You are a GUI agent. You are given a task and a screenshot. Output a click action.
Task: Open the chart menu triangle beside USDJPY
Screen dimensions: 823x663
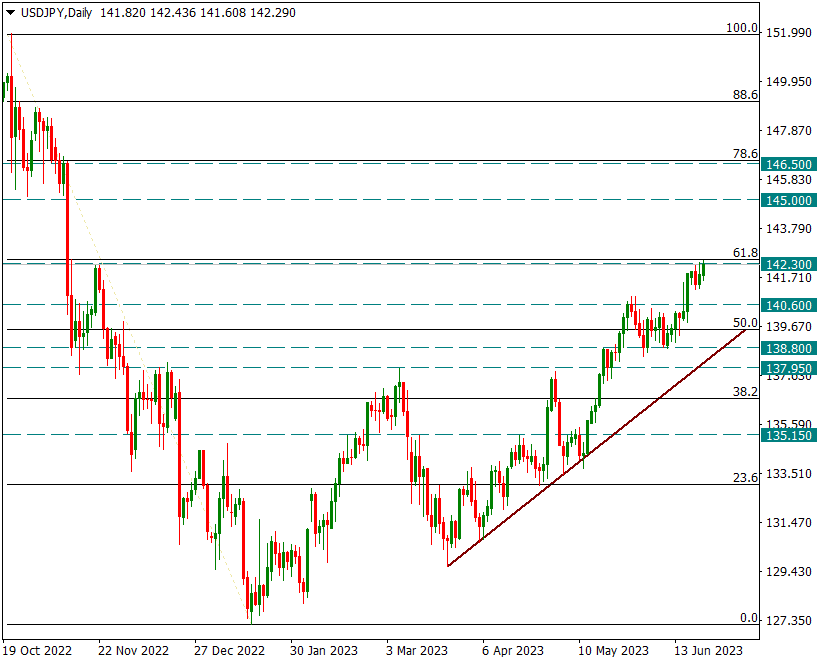coord(10,13)
